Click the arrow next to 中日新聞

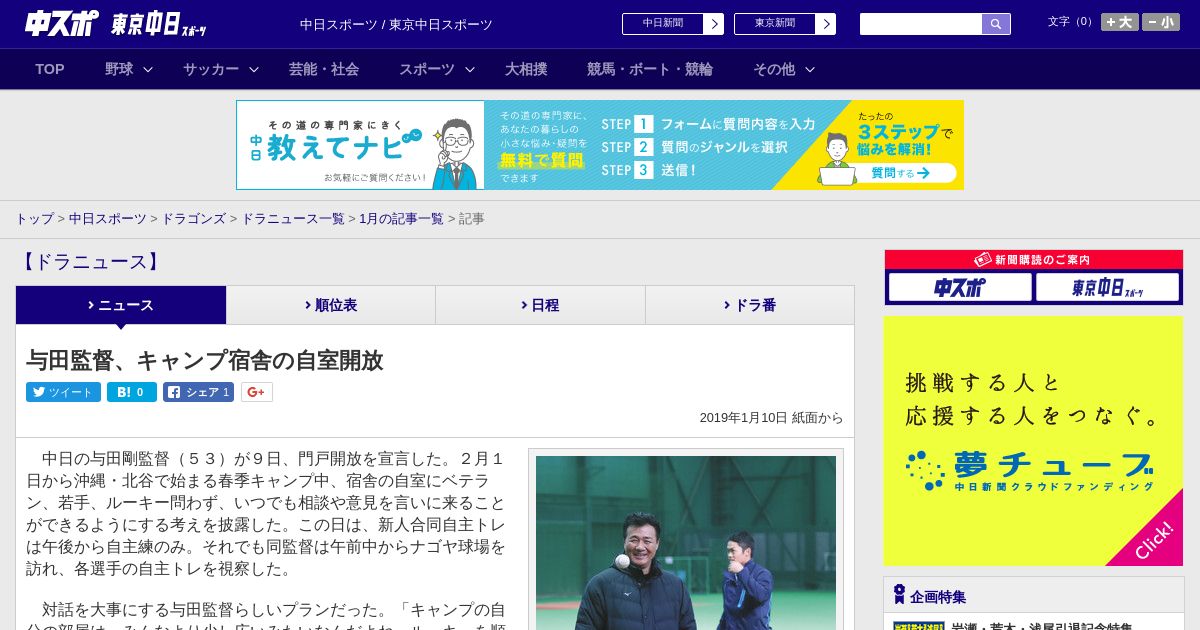[x=713, y=24]
